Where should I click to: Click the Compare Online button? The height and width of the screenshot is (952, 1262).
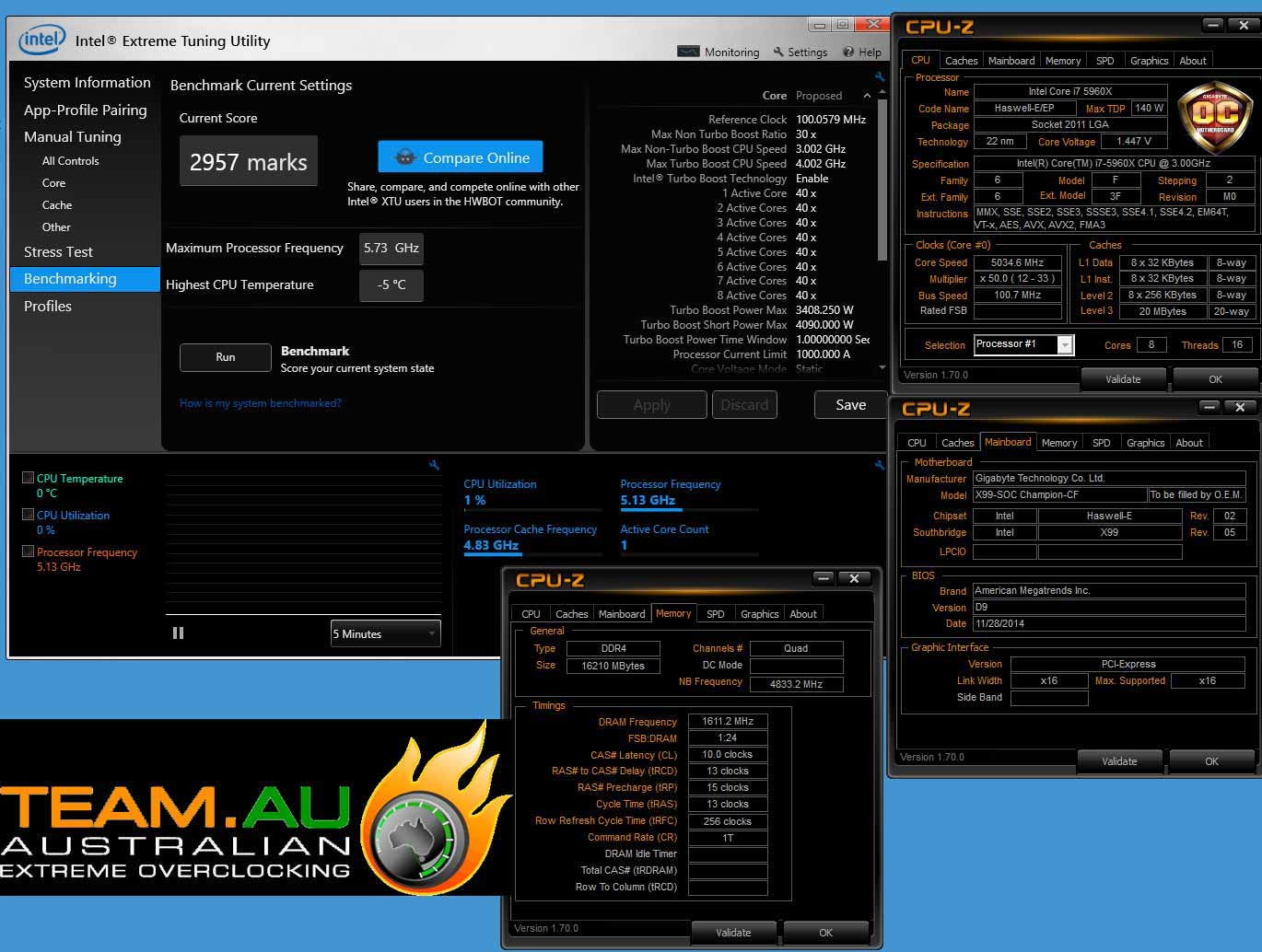click(461, 157)
